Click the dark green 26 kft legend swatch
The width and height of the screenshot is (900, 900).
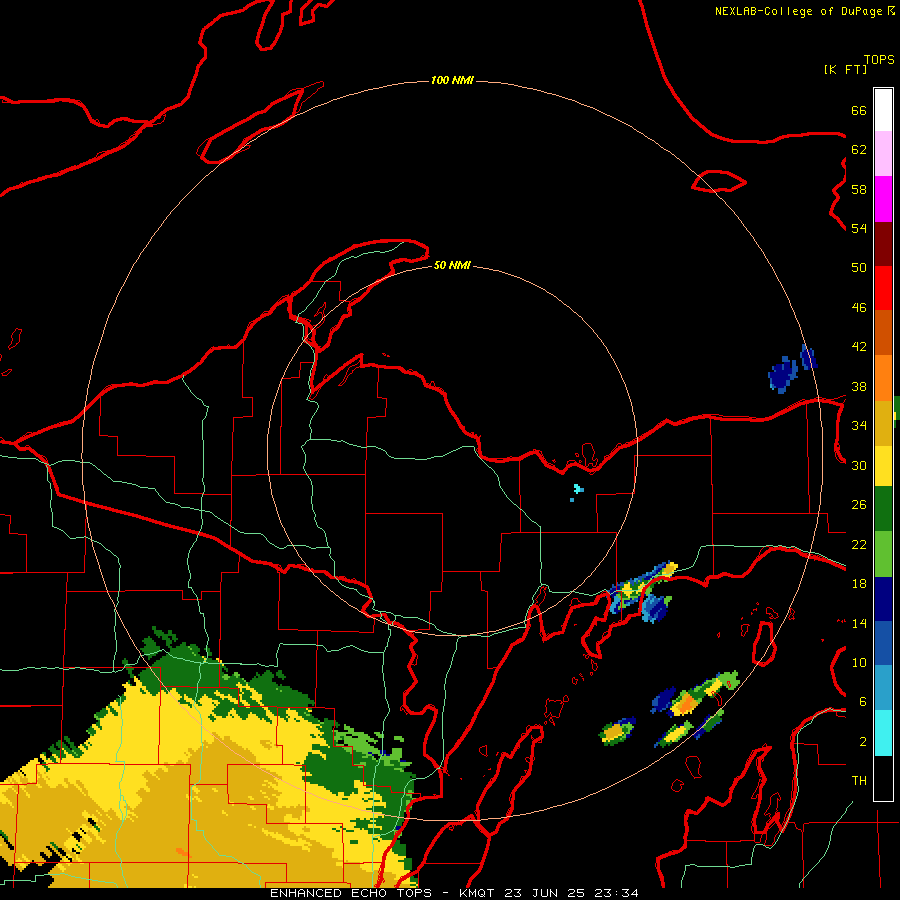(x=883, y=509)
